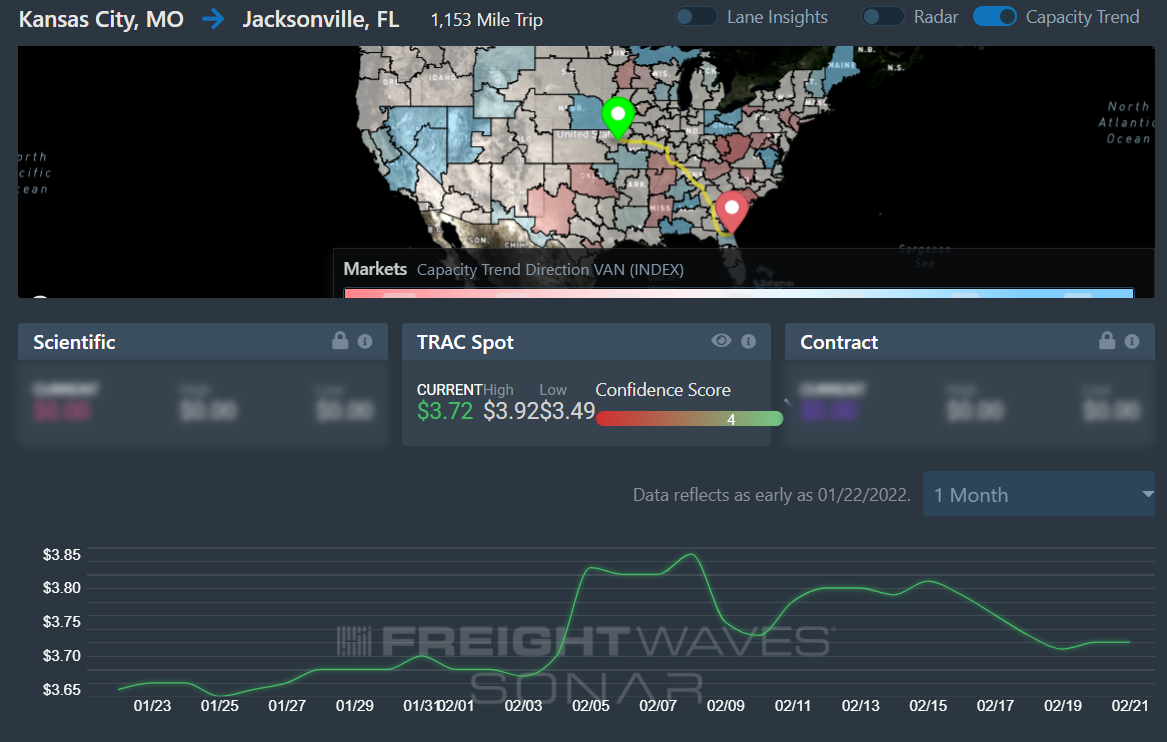Click the dropdown arrow beside 1 Month
The image size is (1167, 742).
pyautogui.click(x=1147, y=495)
